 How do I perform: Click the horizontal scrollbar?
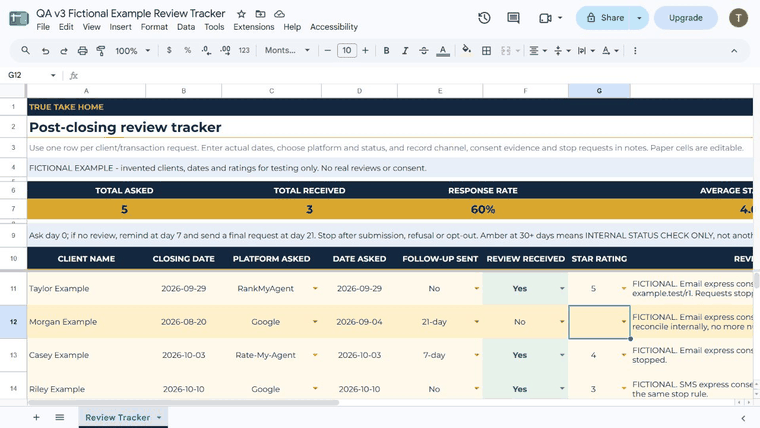tap(183, 402)
